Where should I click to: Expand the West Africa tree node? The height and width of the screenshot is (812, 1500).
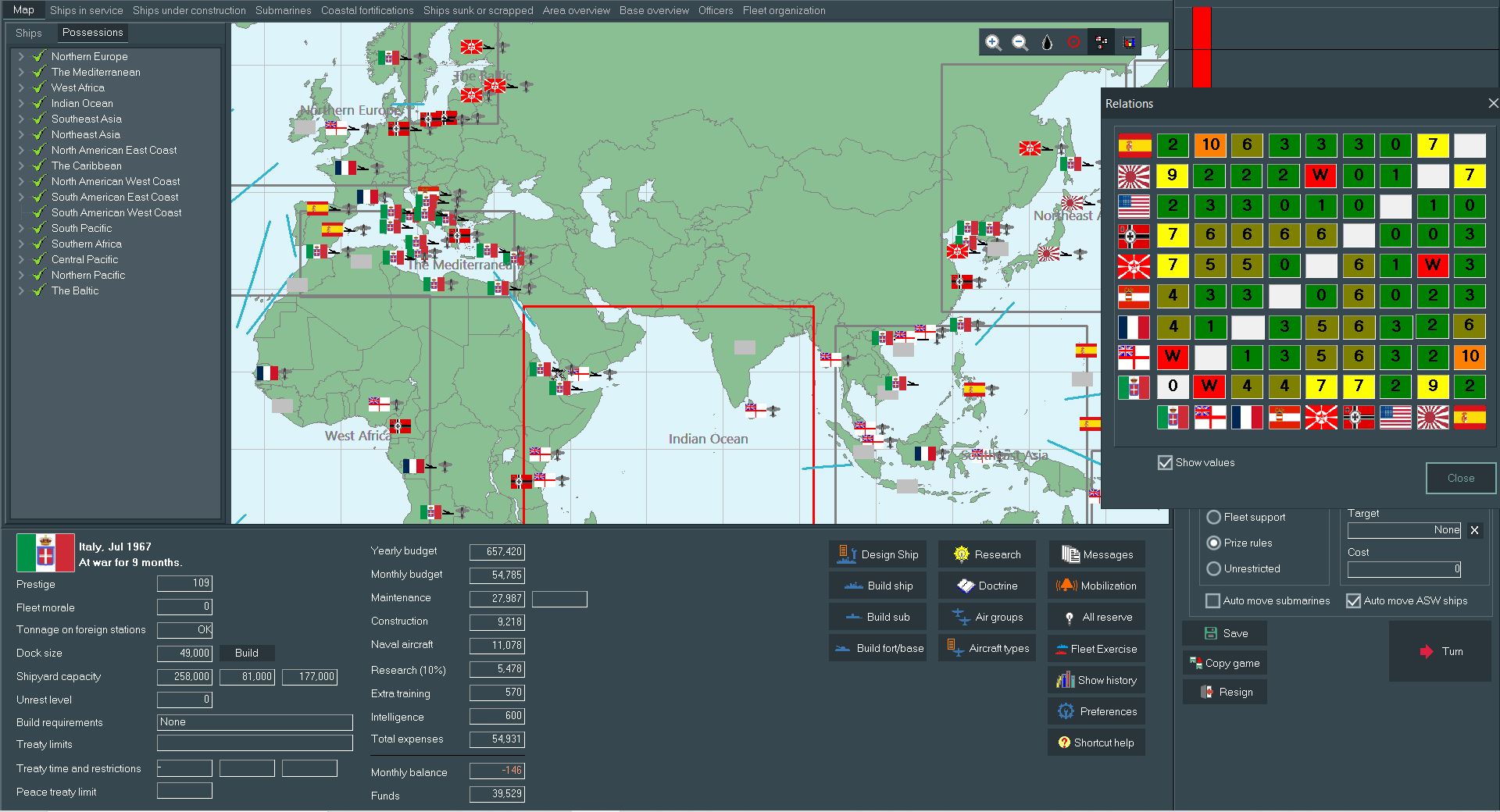tap(21, 87)
